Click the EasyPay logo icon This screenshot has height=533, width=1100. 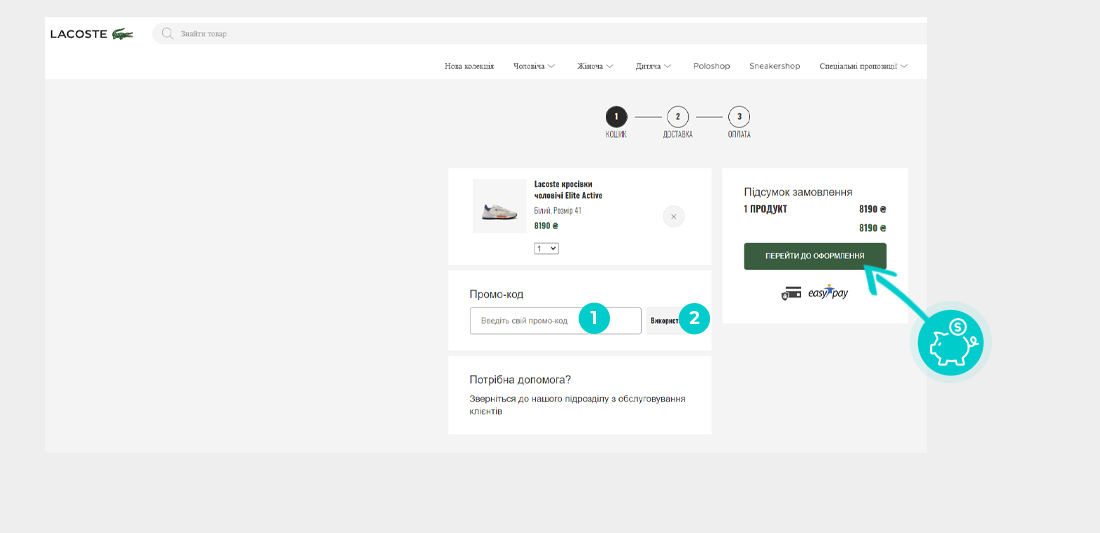click(x=828, y=292)
